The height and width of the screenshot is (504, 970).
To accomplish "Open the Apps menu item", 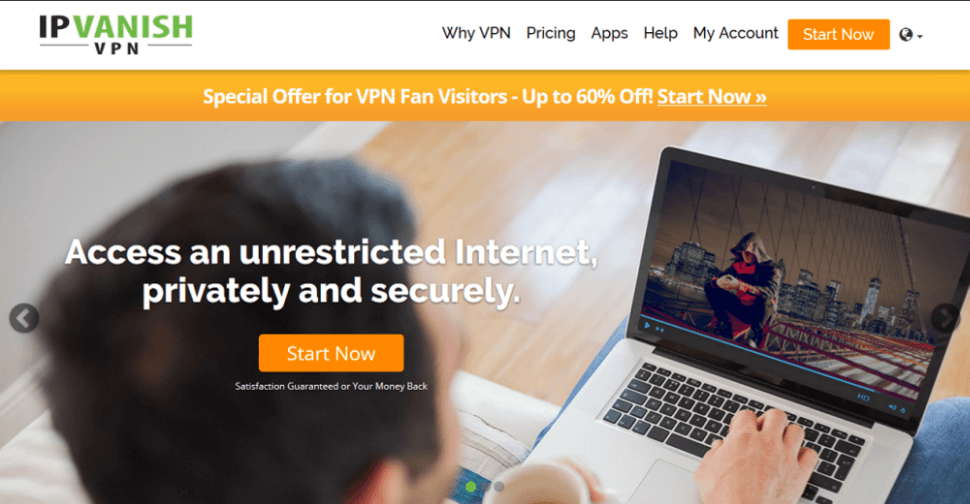I will coord(609,33).
